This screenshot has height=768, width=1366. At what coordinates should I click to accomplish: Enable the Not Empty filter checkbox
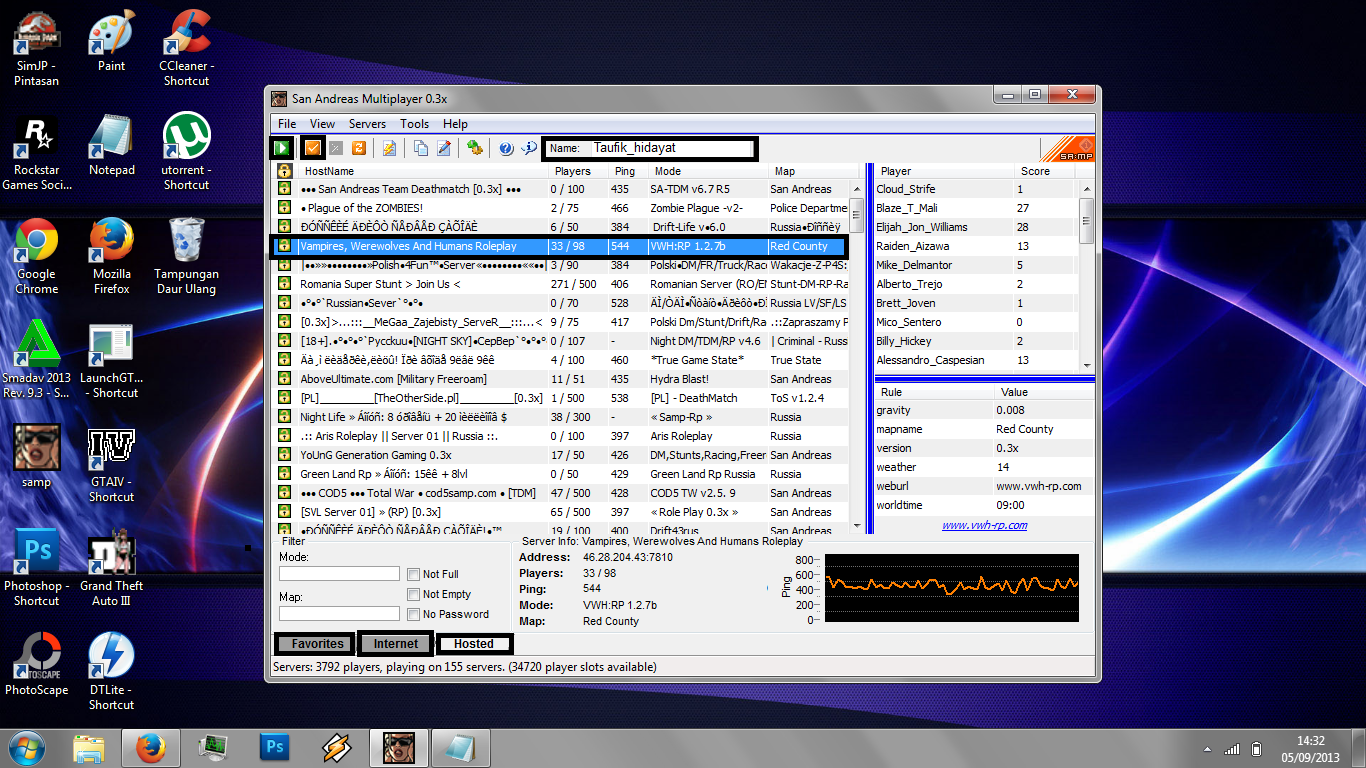[x=414, y=594]
